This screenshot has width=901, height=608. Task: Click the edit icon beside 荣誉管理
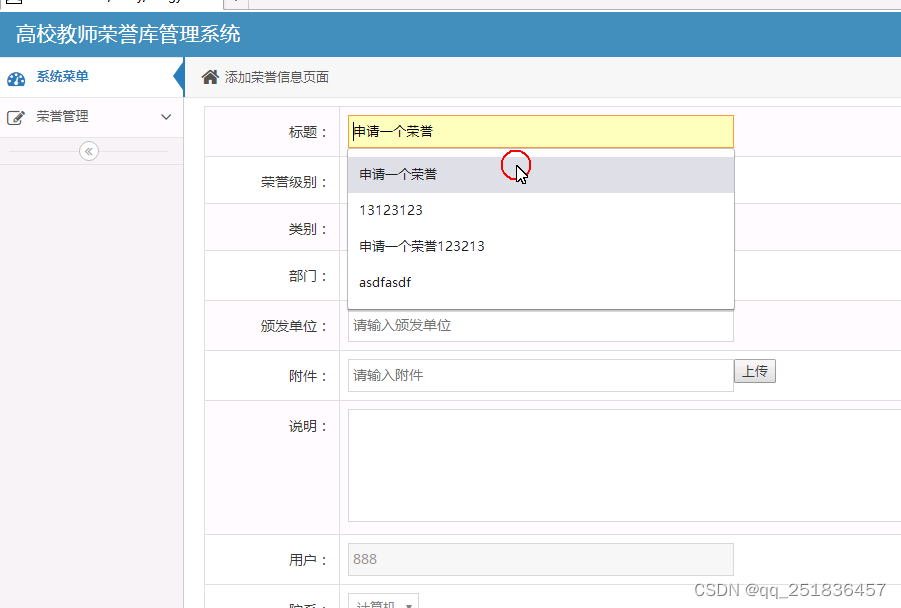click(16, 118)
